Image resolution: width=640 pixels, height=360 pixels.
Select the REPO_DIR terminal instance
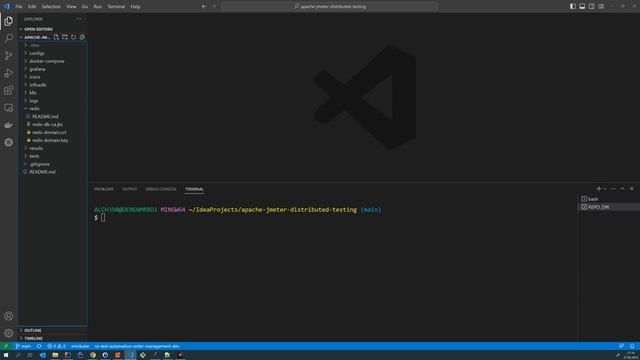[609, 207]
